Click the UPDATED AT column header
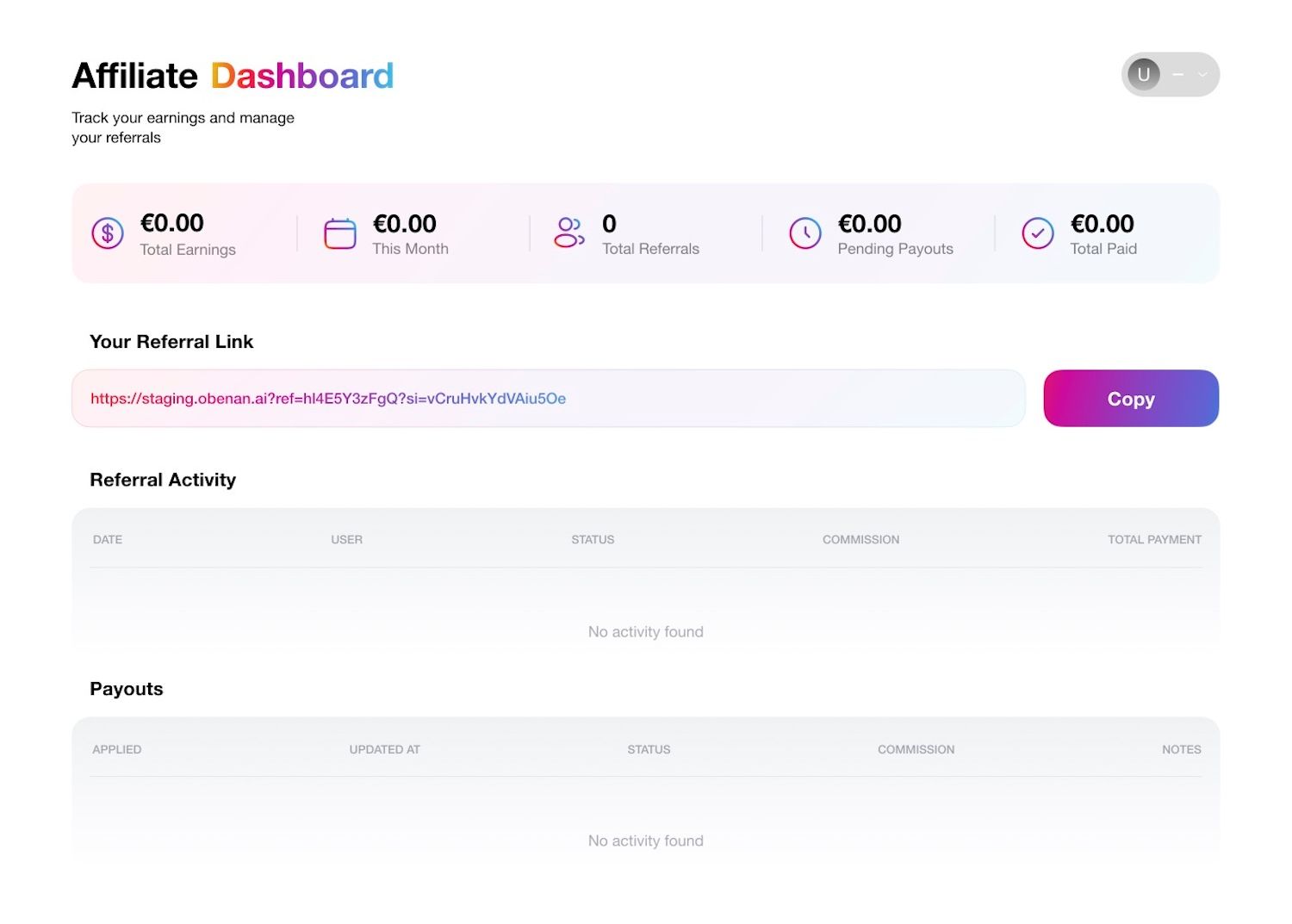Screen dimensions: 1292x924 [x=385, y=750]
